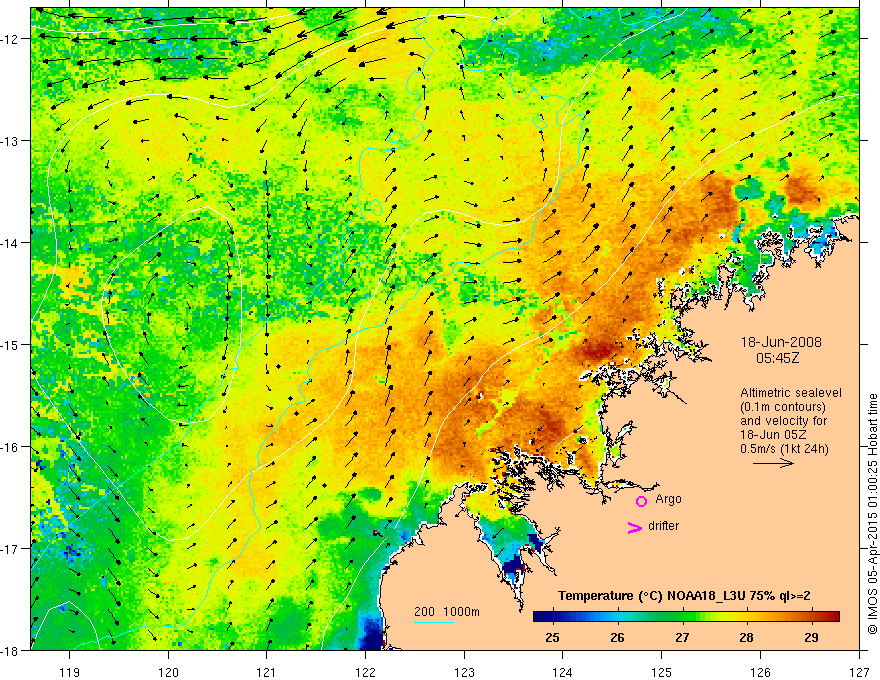This screenshot has height=680, width=880.
Task: Click the "18-Jun 05Z" text line
Action: pyautogui.click(x=773, y=435)
